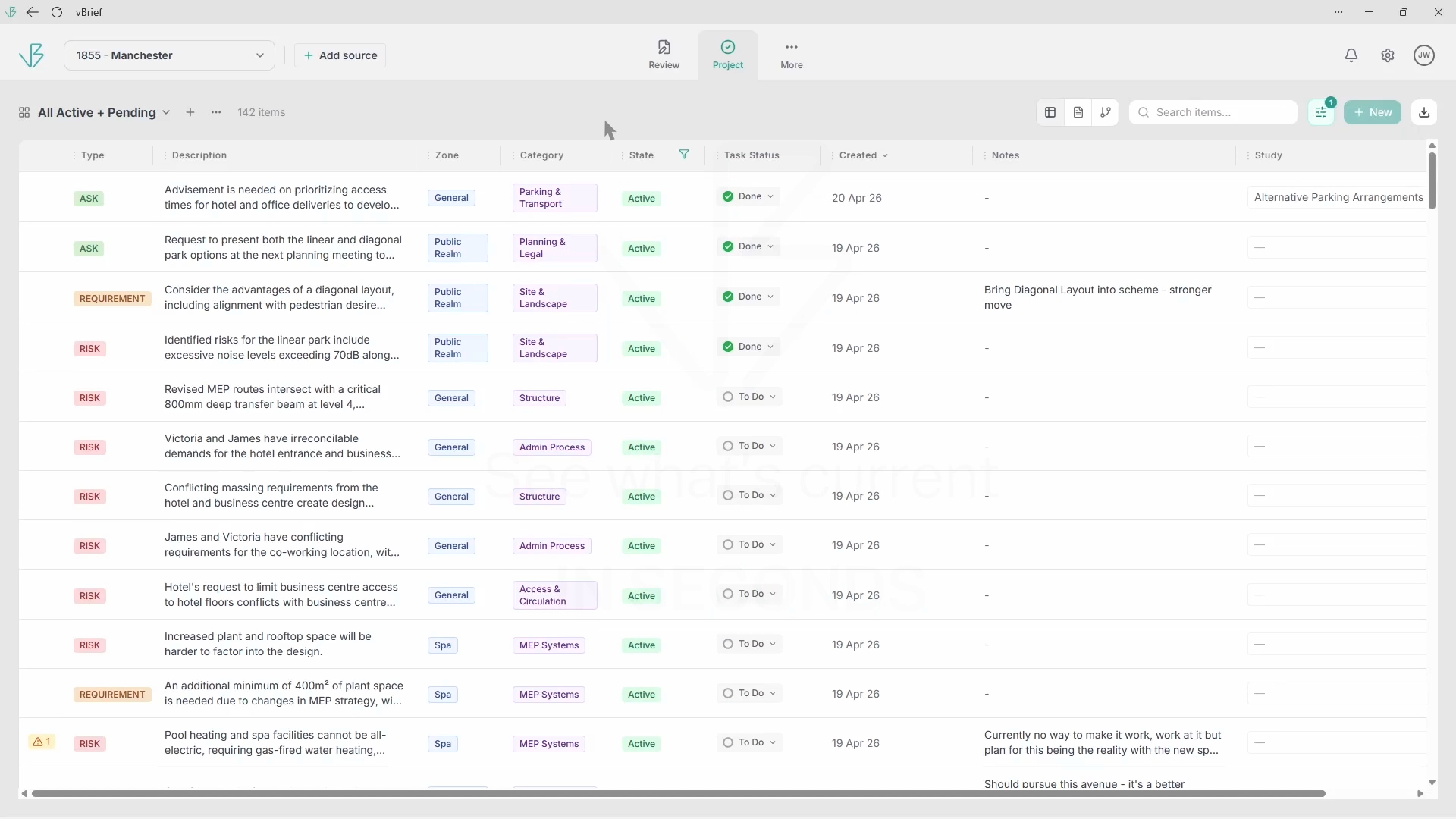Open window ellipsis menu in title bar
Image resolution: width=1456 pixels, height=819 pixels.
[x=1338, y=12]
